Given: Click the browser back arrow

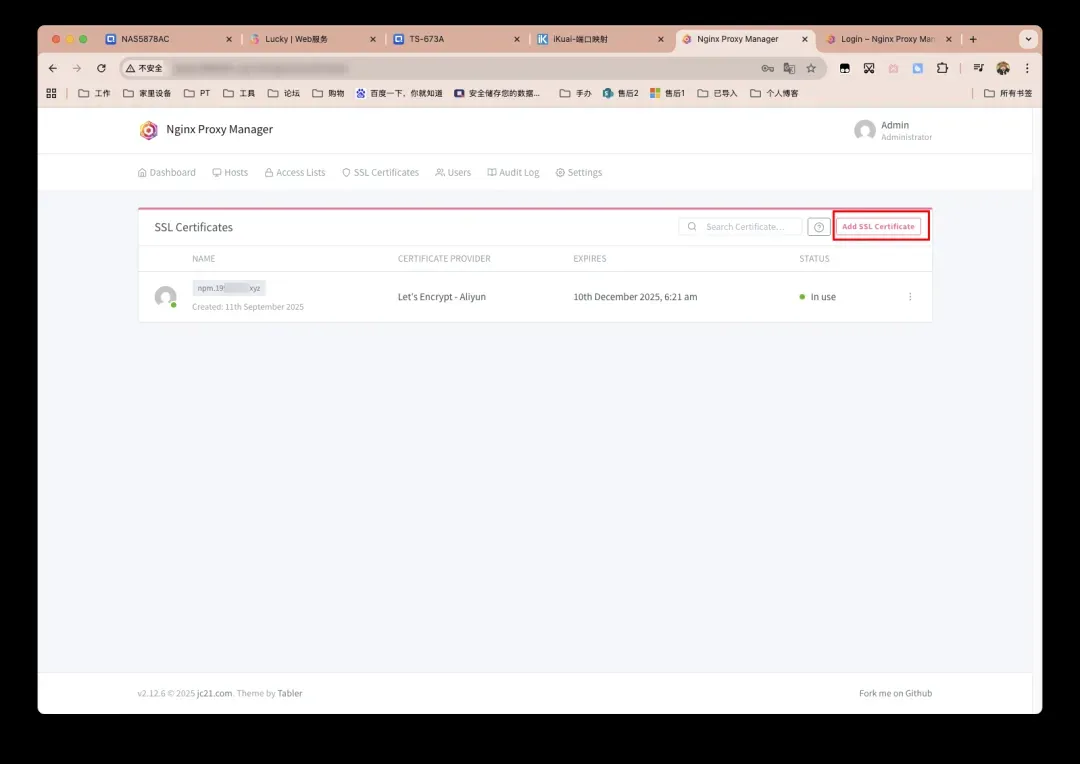Looking at the screenshot, I should pos(53,68).
